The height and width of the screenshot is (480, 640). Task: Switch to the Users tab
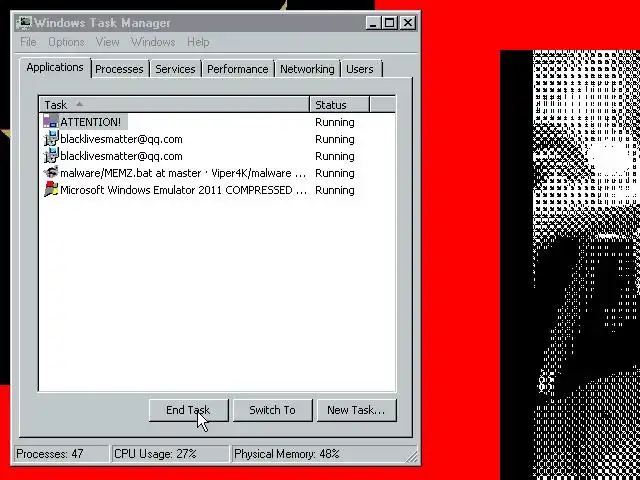pos(360,69)
